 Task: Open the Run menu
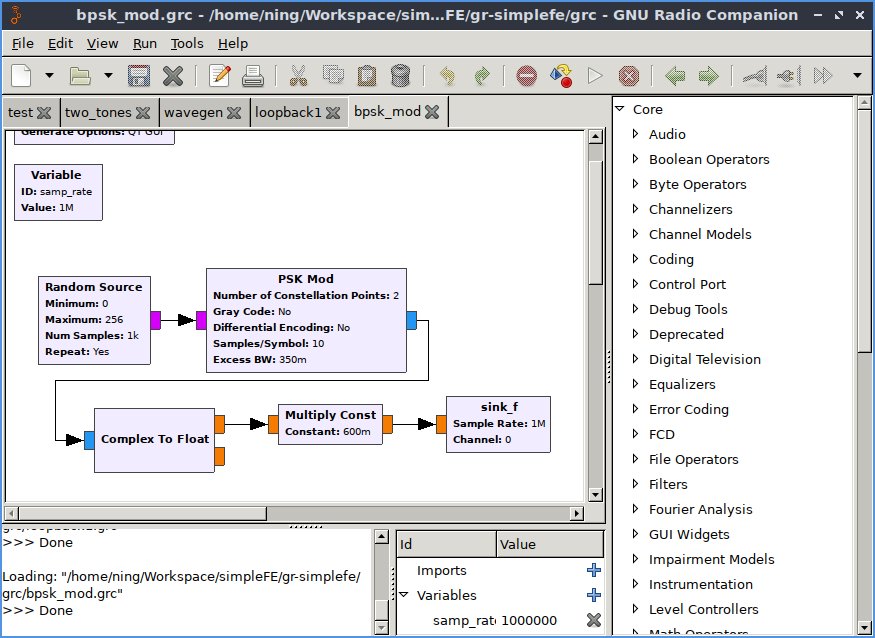(x=145, y=44)
